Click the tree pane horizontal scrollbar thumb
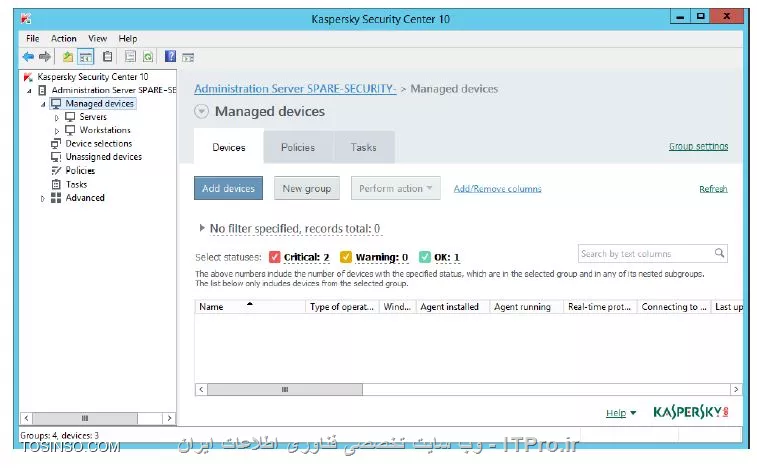The image size is (757, 468). coord(85,418)
